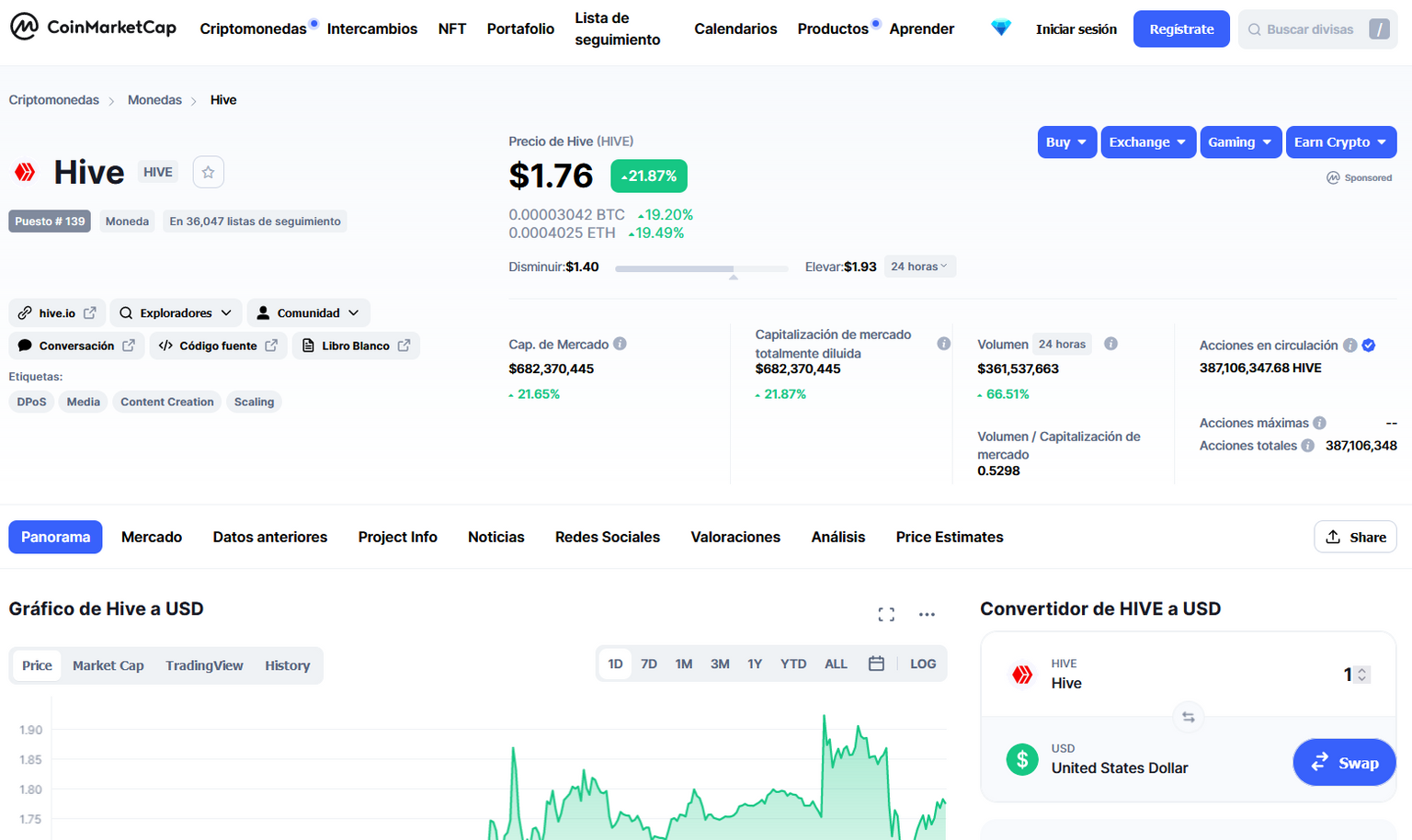This screenshot has height=840, width=1412.
Task: Click the Content Creation tag
Action: (167, 402)
